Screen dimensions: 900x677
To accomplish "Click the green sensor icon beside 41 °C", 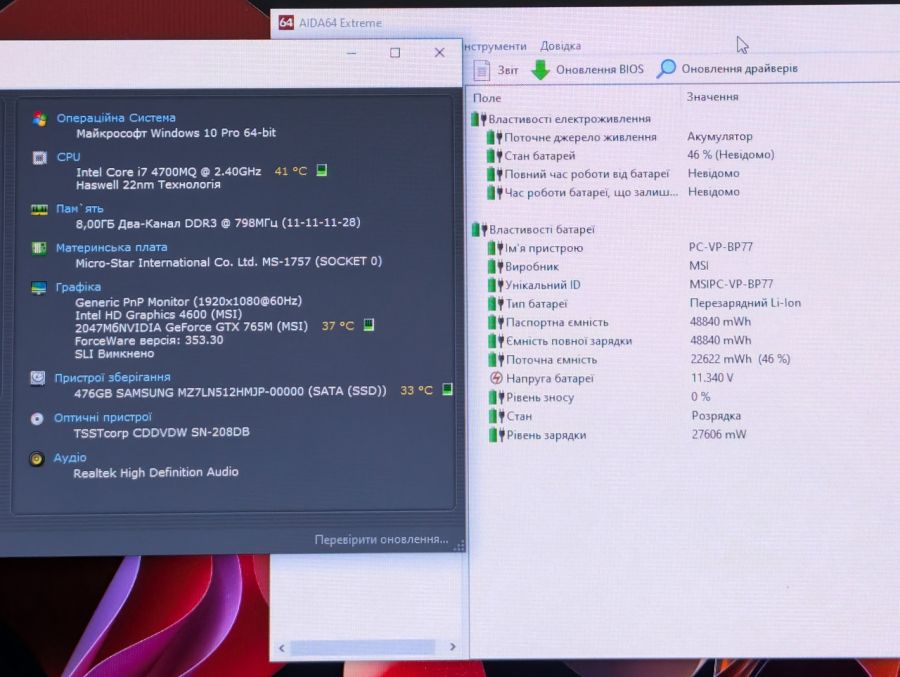I will pyautogui.click(x=322, y=170).
